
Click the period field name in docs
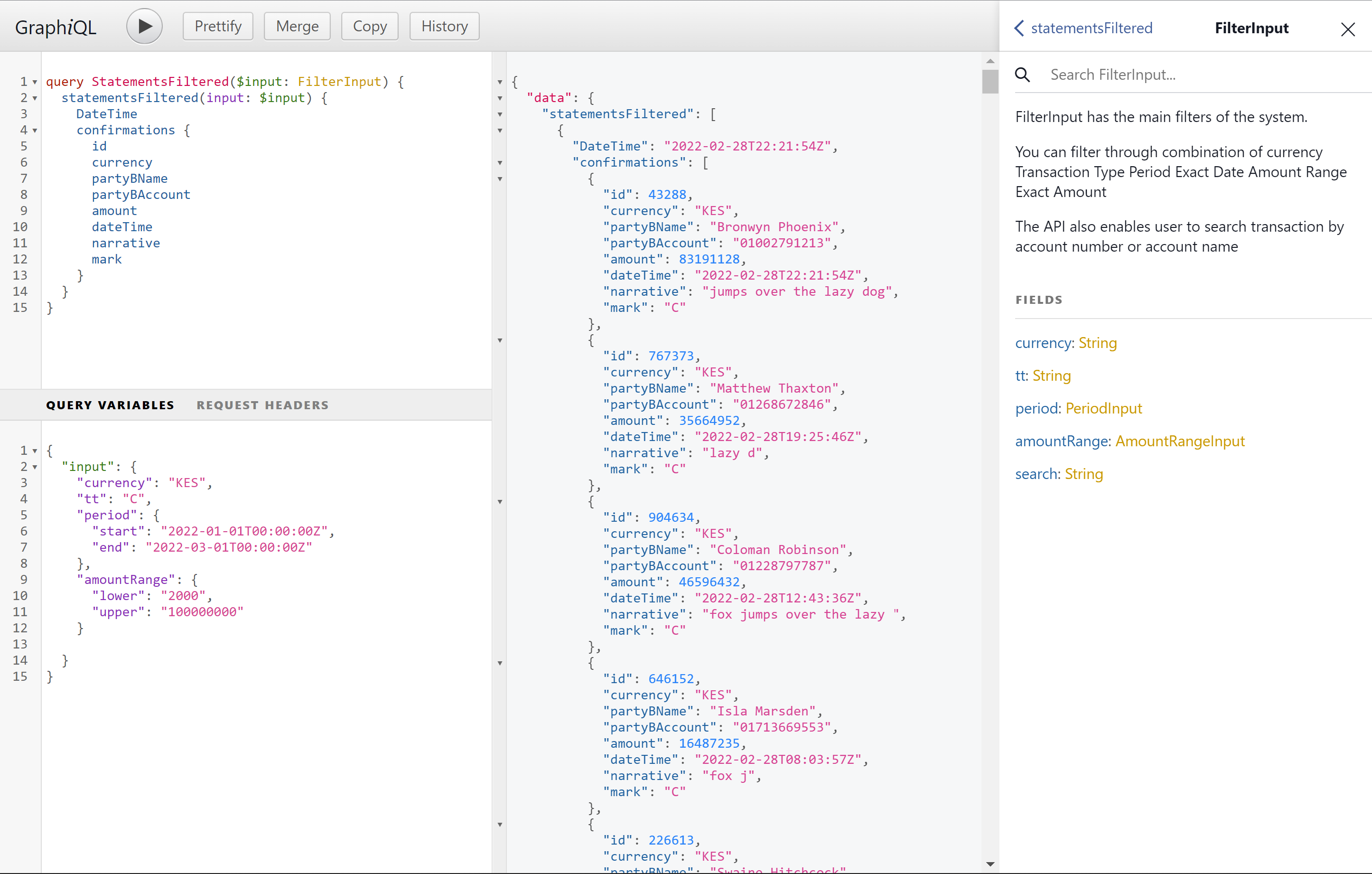[x=1037, y=408]
